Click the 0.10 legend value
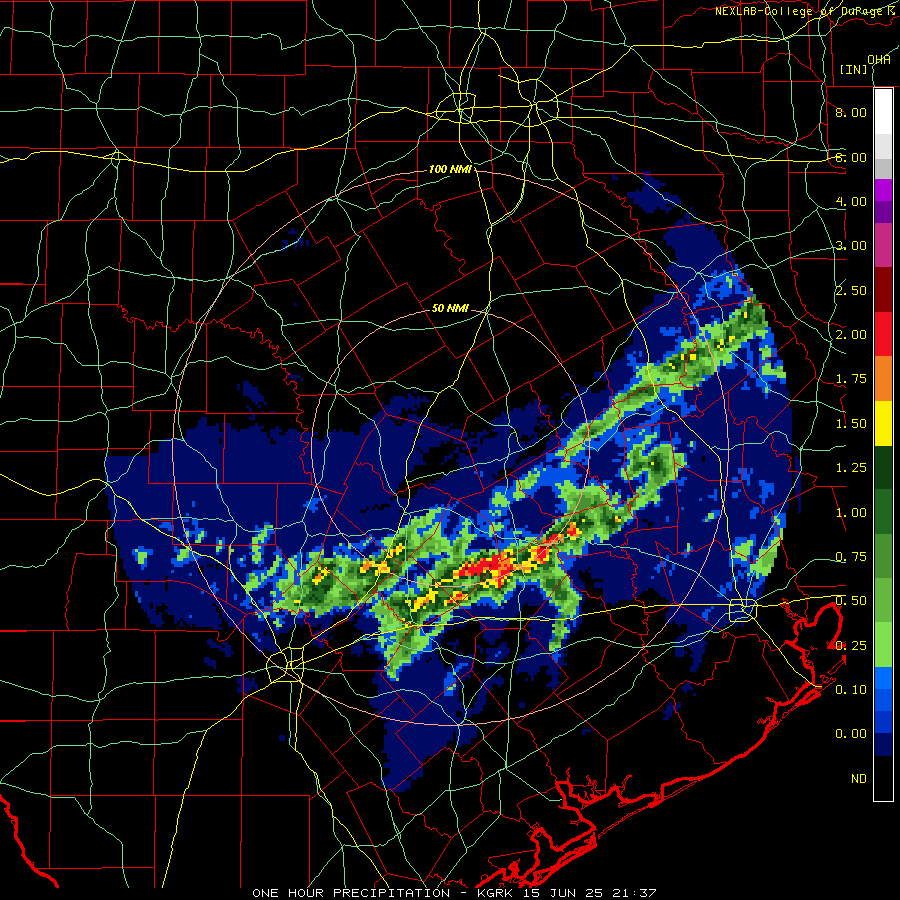900x900 pixels. pyautogui.click(x=851, y=689)
